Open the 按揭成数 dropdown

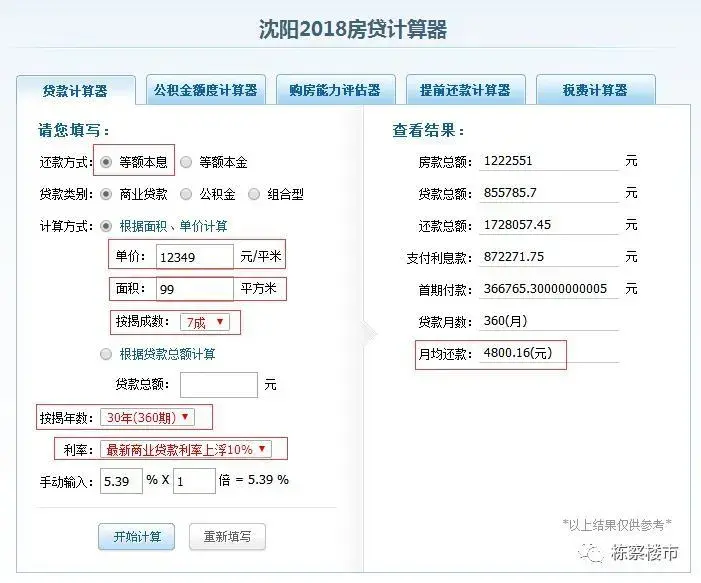pyautogui.click(x=205, y=322)
